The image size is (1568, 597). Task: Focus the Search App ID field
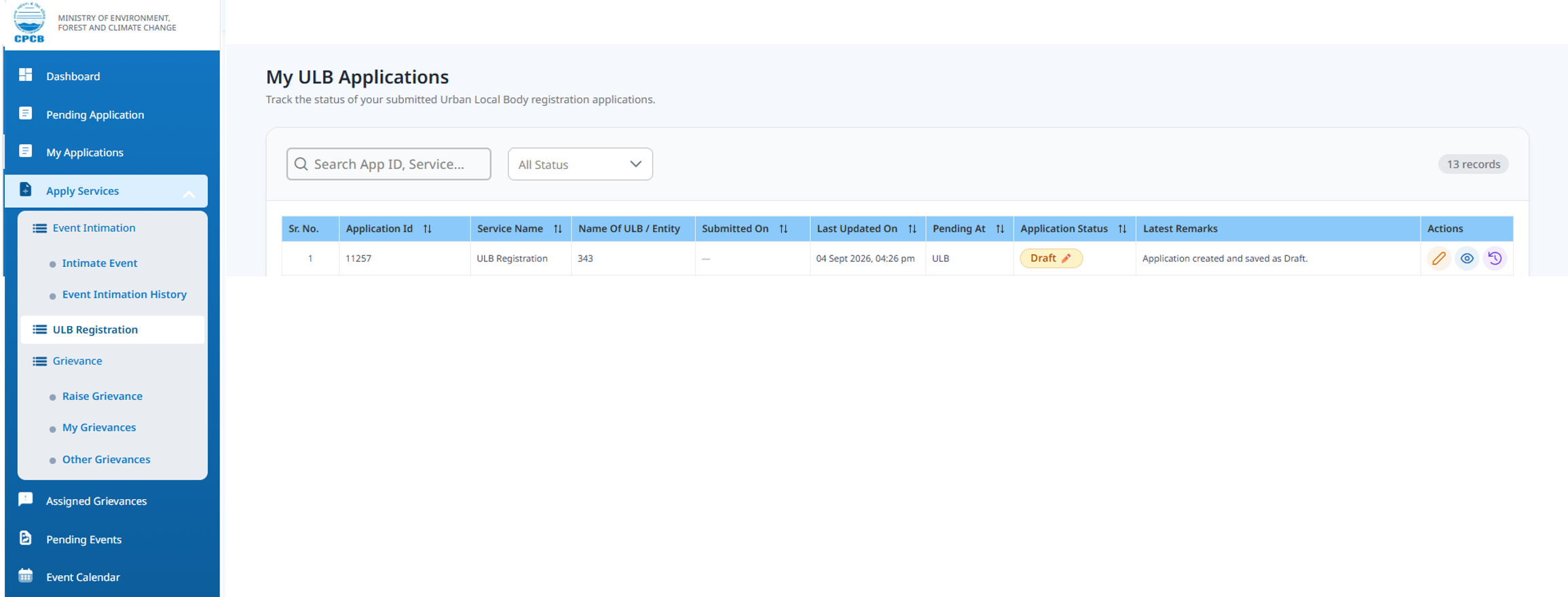[x=389, y=164]
